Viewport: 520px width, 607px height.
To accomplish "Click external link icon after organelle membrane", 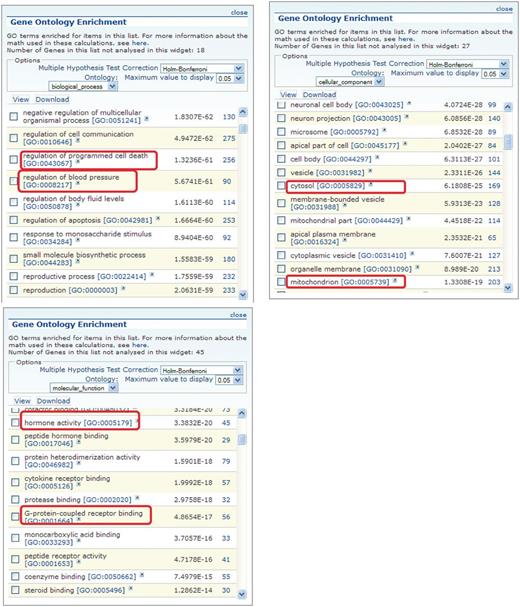I will coord(417,267).
